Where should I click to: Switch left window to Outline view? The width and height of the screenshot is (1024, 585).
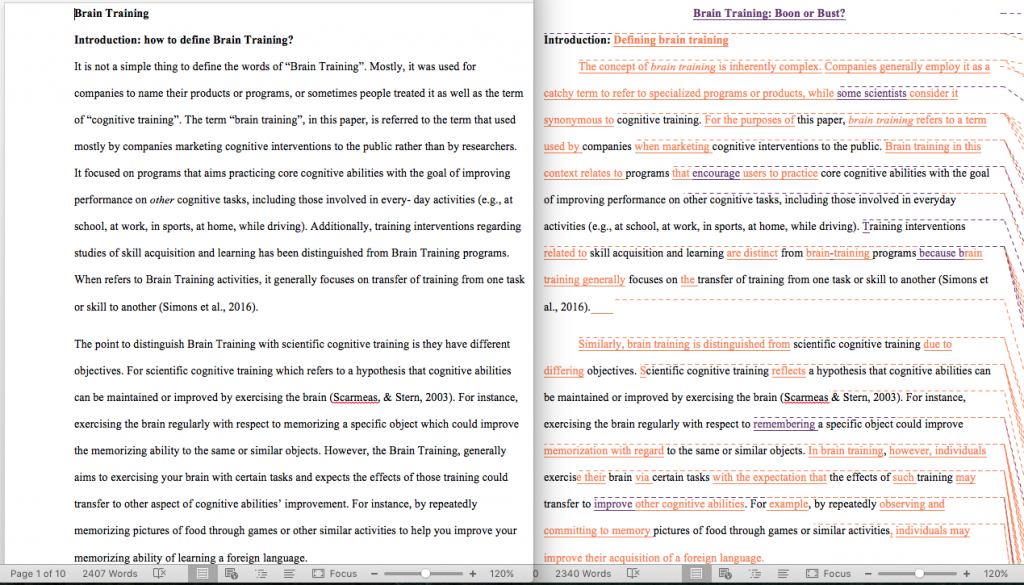point(261,573)
